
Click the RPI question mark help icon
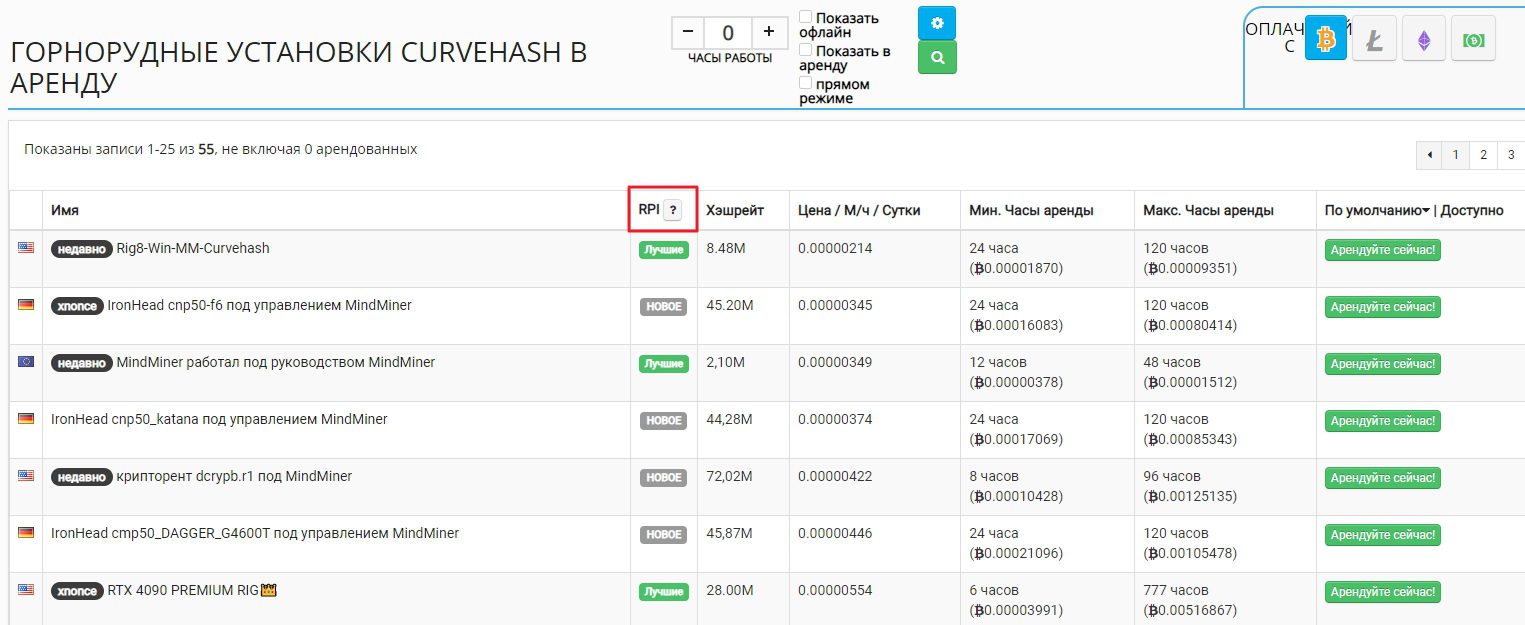click(x=673, y=210)
